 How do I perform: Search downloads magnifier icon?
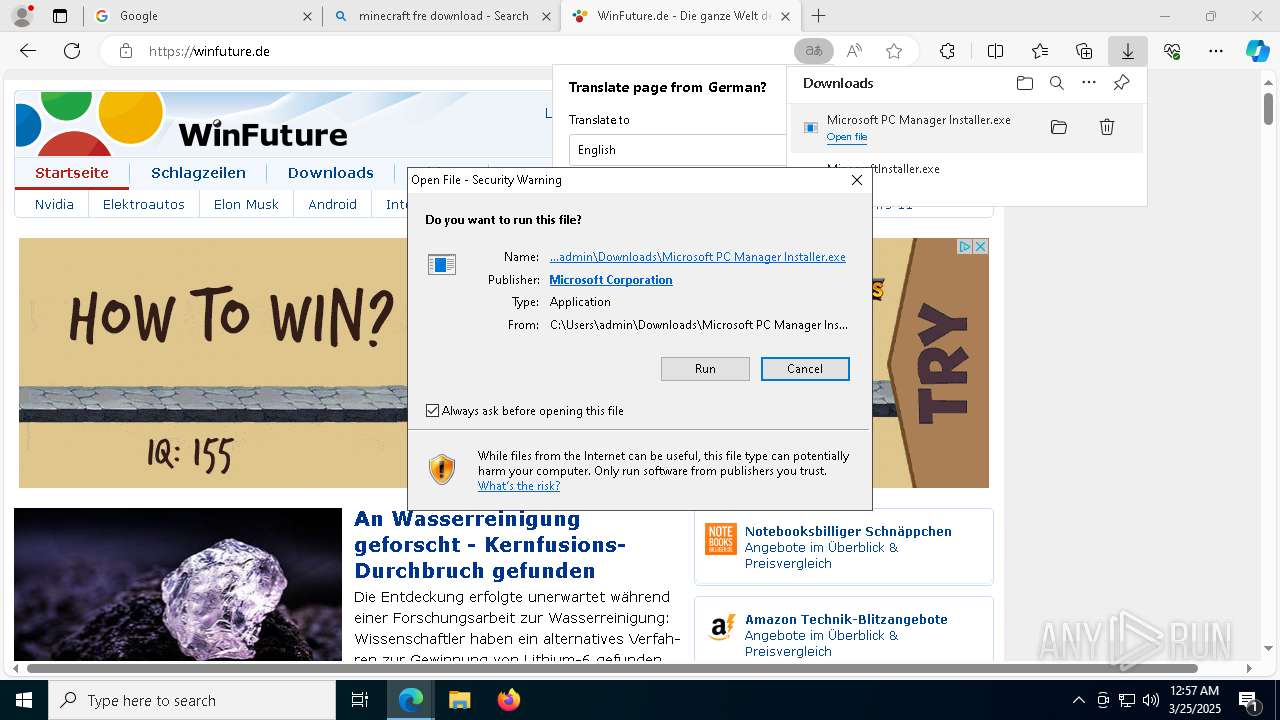1056,83
